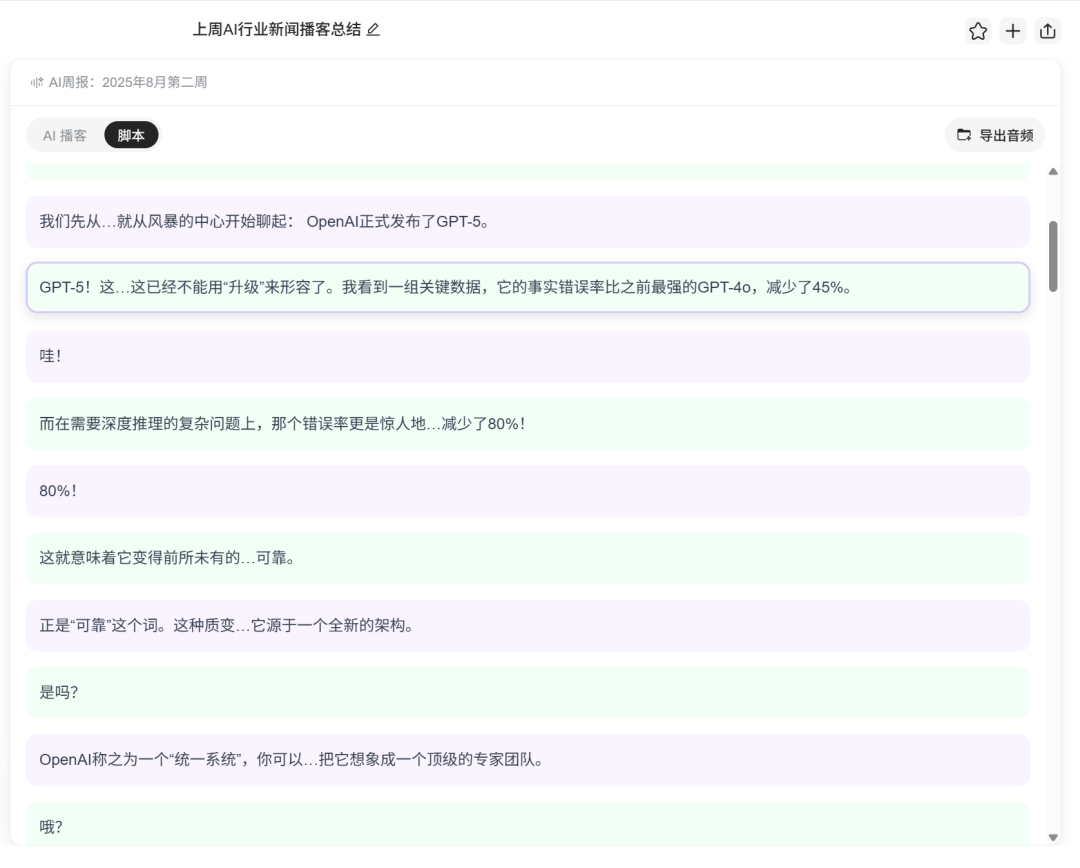Toggle the 脚本 view pill
This screenshot has height=868, width=1080.
tap(131, 134)
